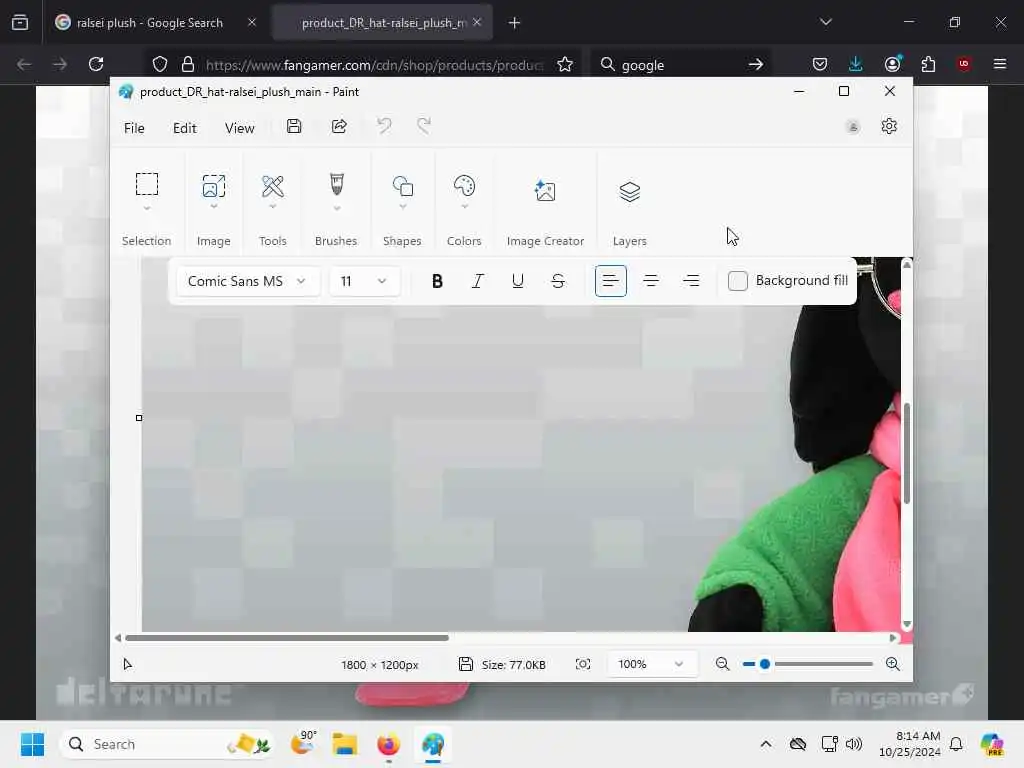This screenshot has width=1024, height=768.
Task: Show hidden system tray icons
Action: click(x=766, y=744)
